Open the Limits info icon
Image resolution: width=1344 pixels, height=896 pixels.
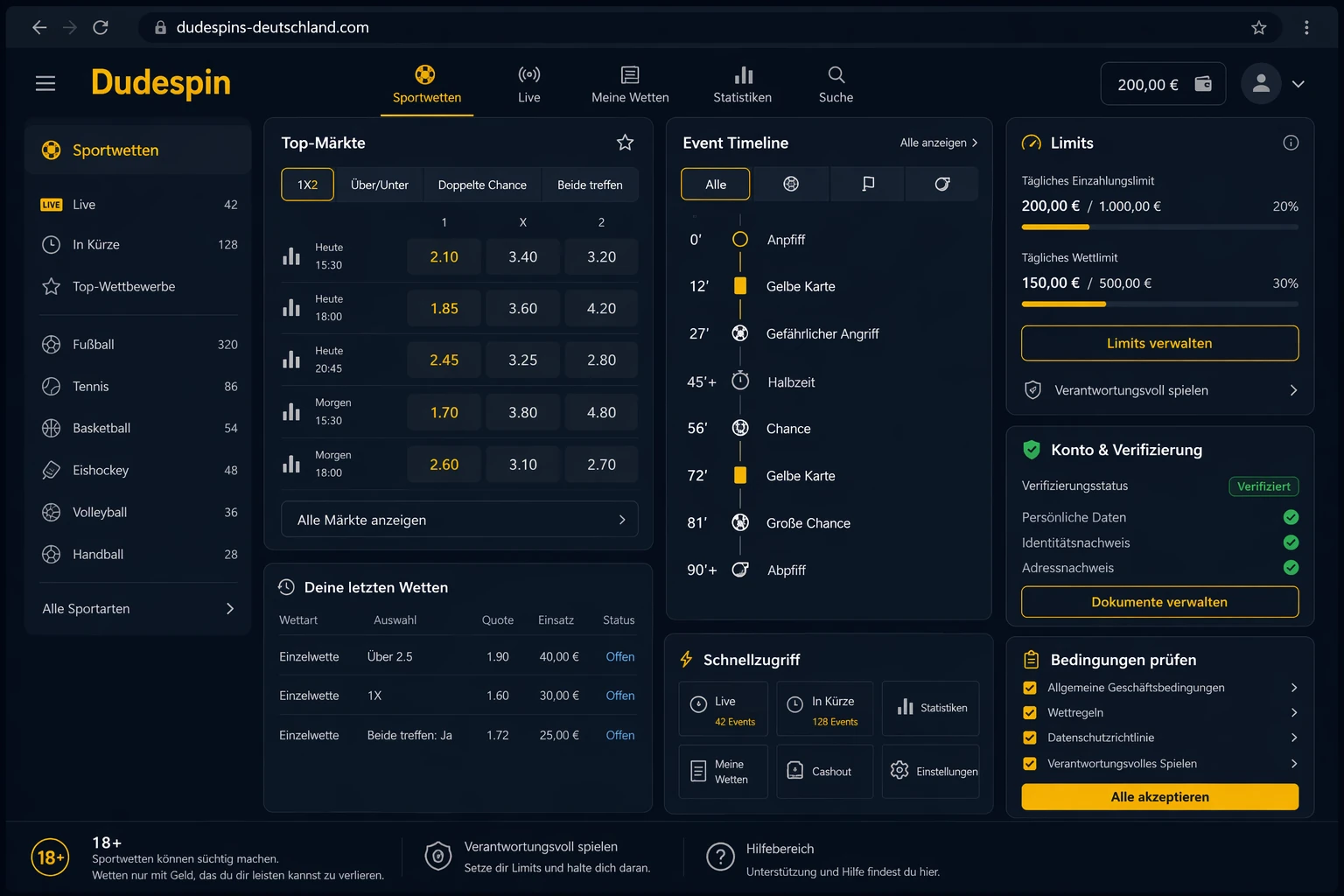point(1291,143)
